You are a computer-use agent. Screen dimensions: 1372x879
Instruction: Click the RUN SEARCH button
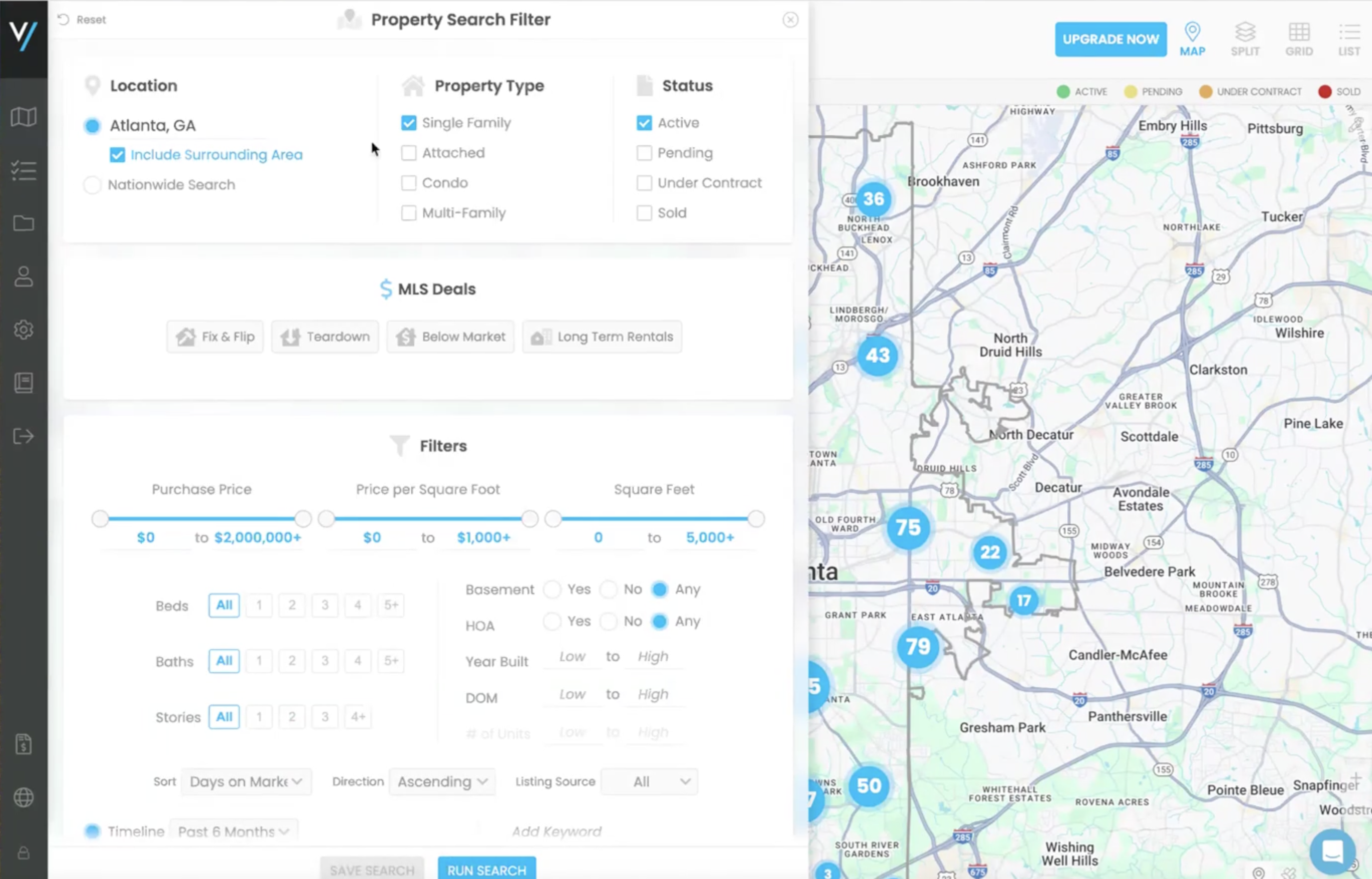click(486, 869)
